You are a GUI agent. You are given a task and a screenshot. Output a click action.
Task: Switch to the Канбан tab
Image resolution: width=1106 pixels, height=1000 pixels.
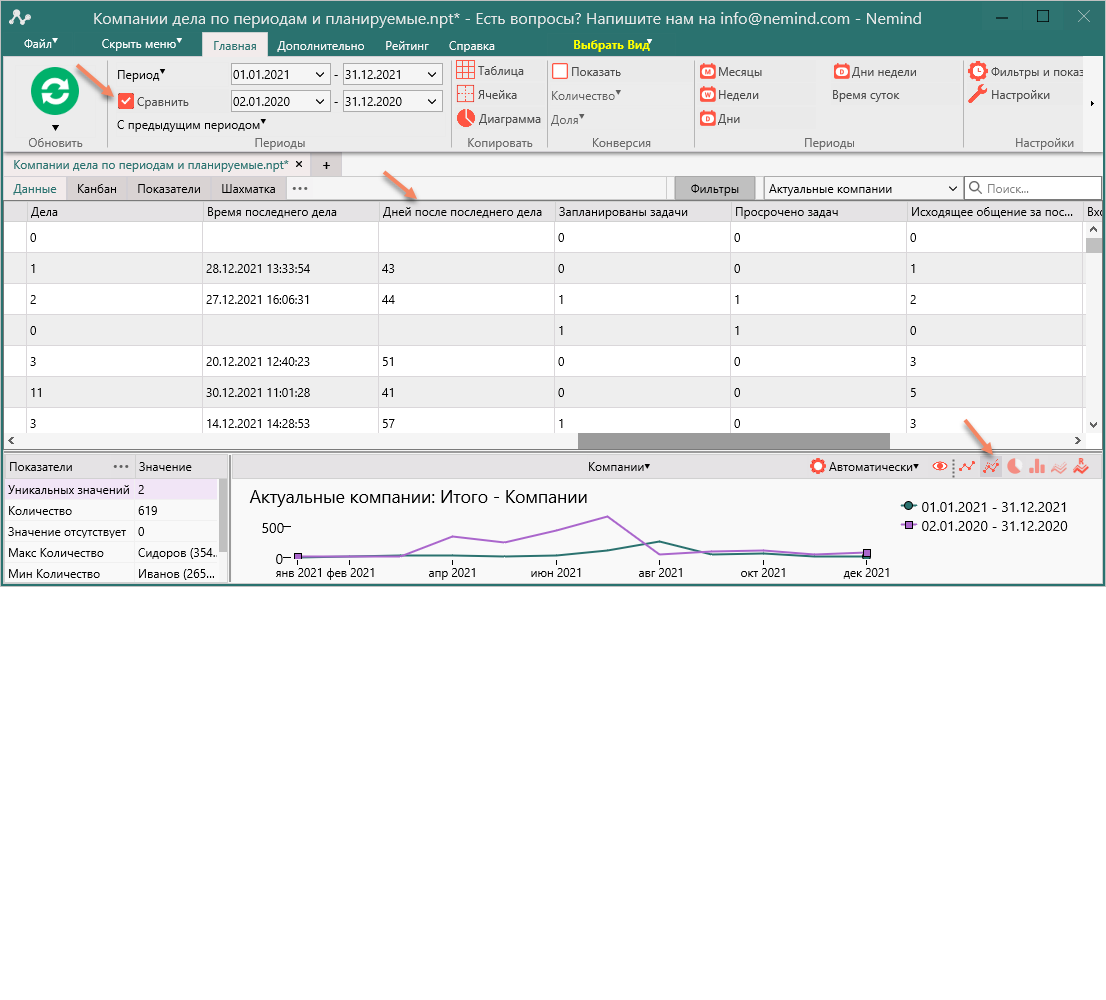(97, 189)
